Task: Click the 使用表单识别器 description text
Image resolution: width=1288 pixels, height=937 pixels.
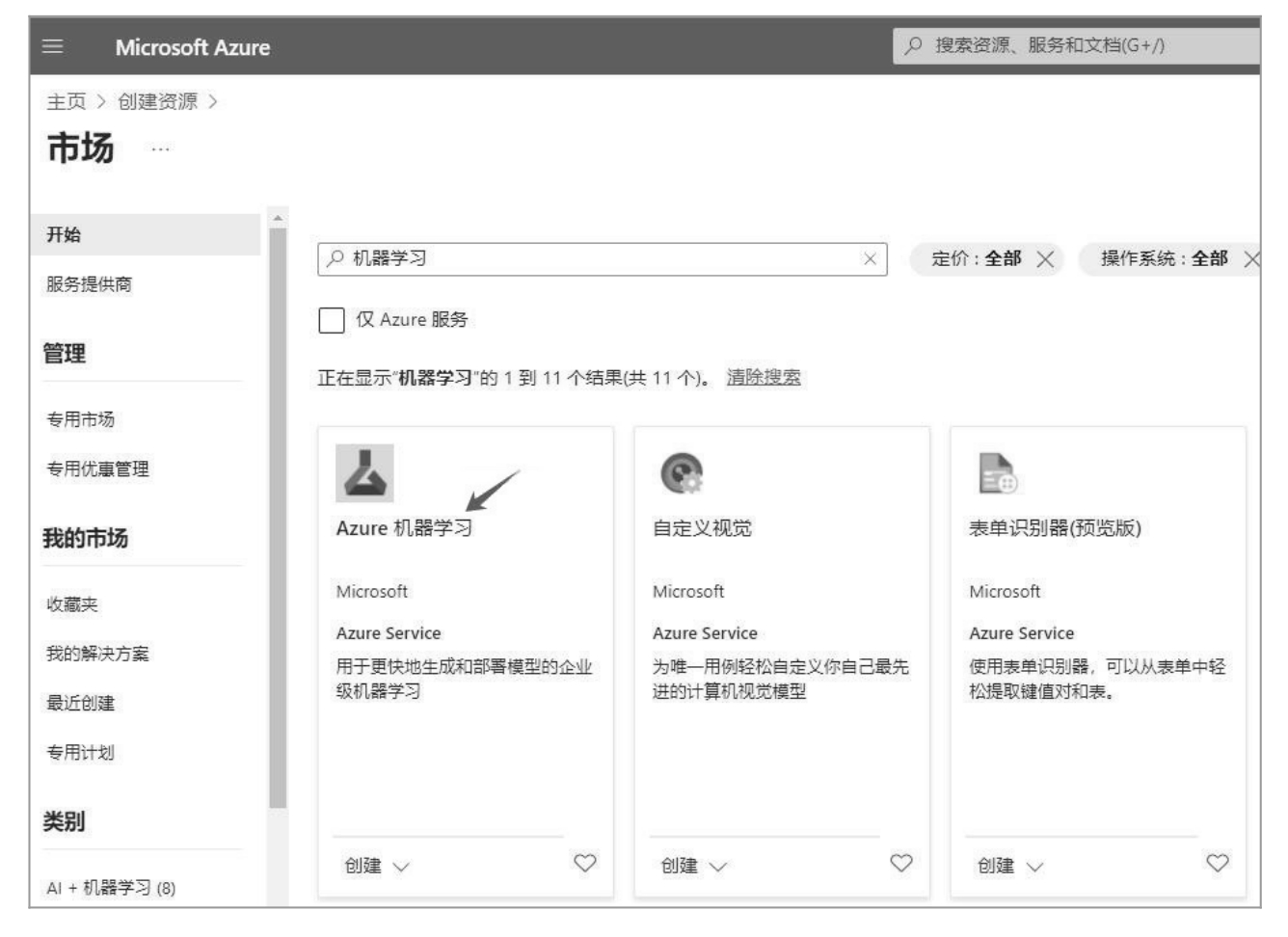Action: point(1097,679)
